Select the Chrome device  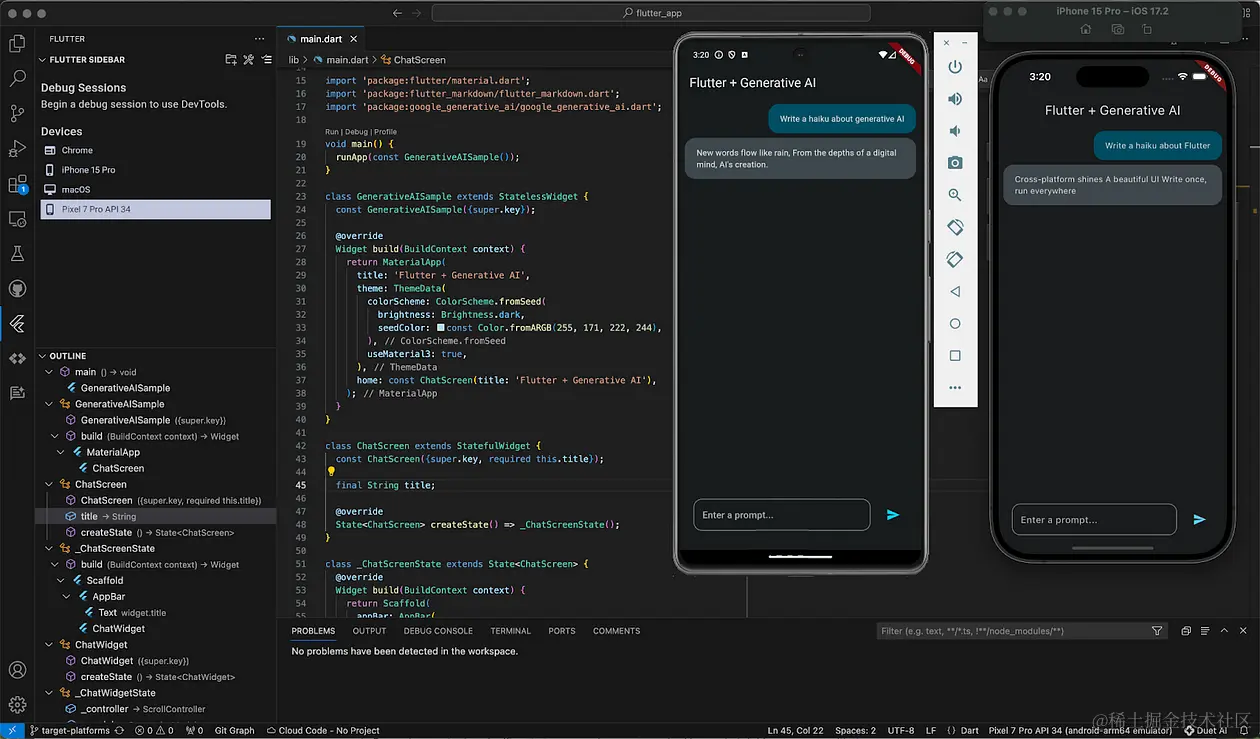(155, 150)
